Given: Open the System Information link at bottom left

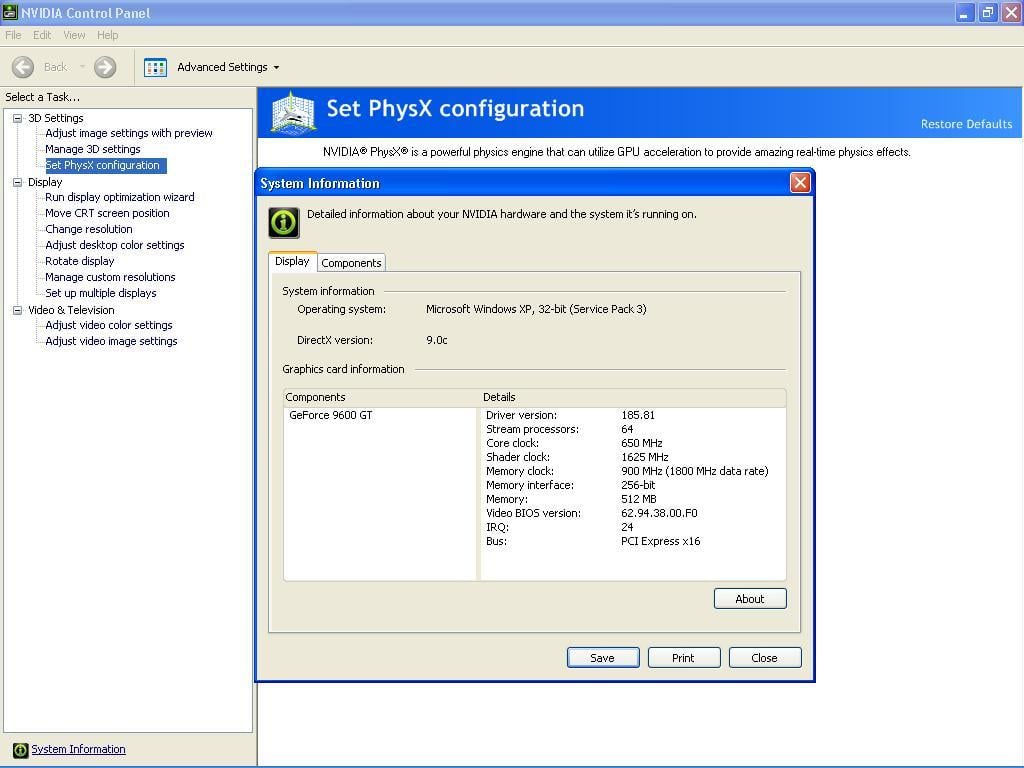Looking at the screenshot, I should click(x=78, y=750).
